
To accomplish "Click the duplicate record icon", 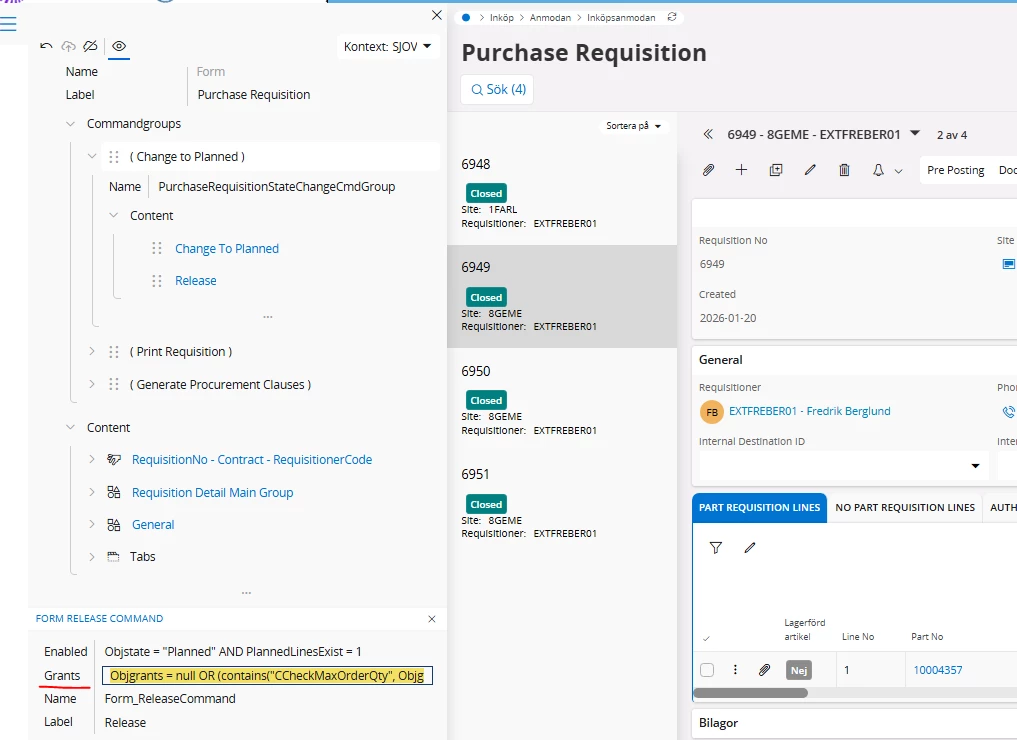I will [x=776, y=170].
